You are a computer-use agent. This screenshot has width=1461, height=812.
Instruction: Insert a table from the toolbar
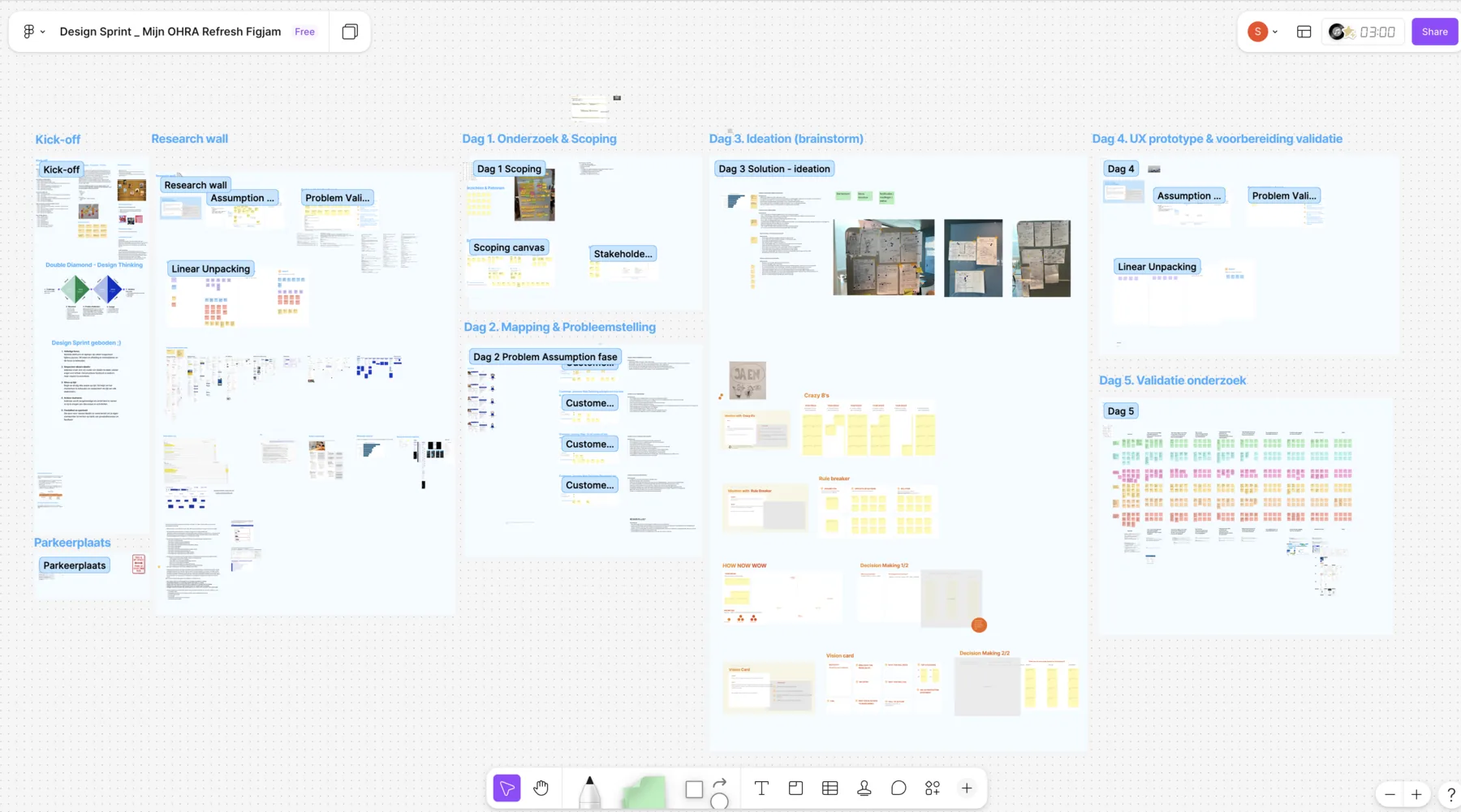click(830, 788)
